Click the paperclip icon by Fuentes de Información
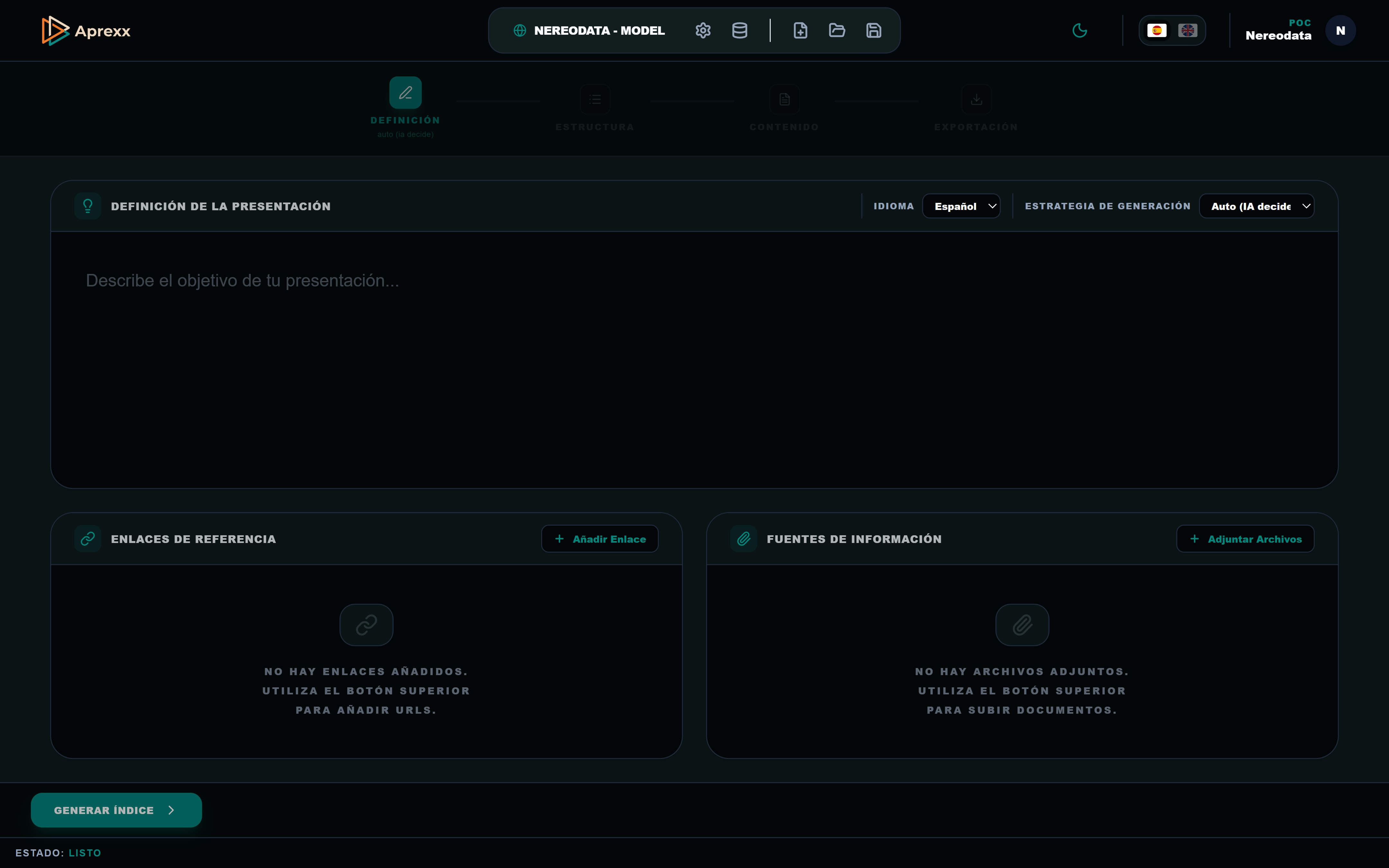Viewport: 1389px width, 868px height. tap(743, 538)
